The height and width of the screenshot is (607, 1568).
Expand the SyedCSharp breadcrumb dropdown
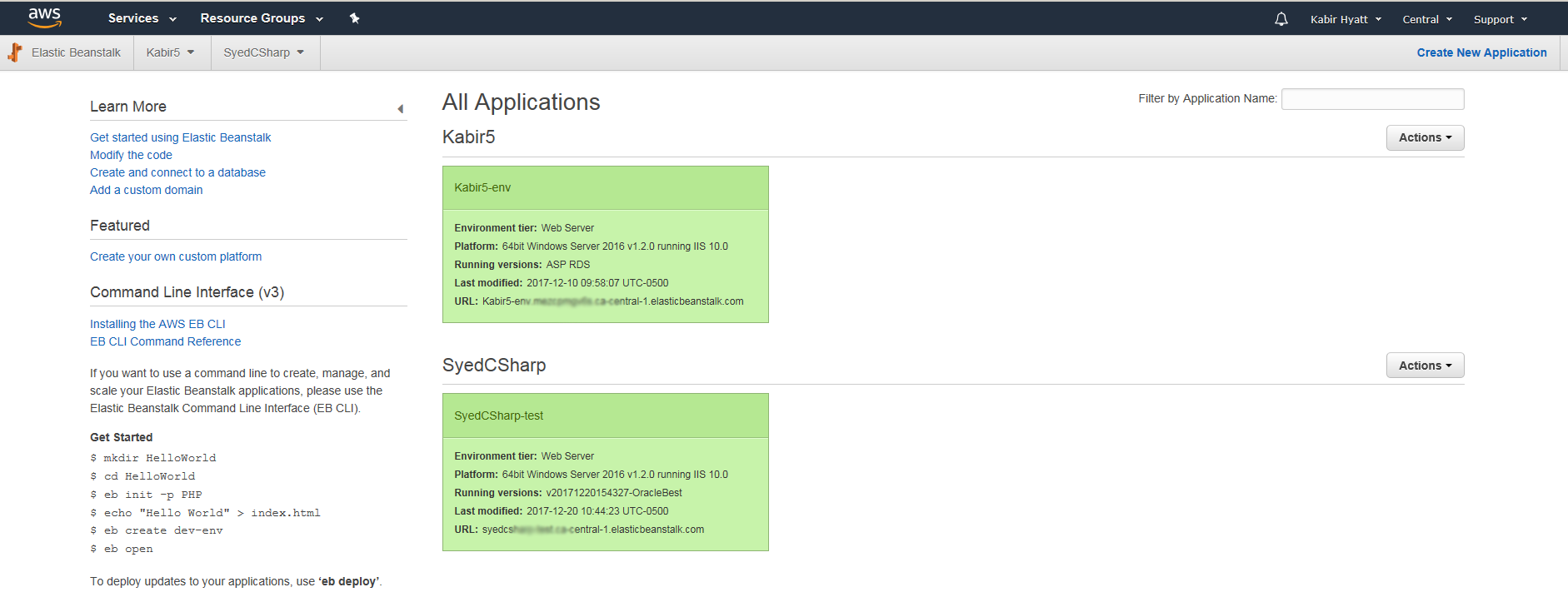[264, 52]
